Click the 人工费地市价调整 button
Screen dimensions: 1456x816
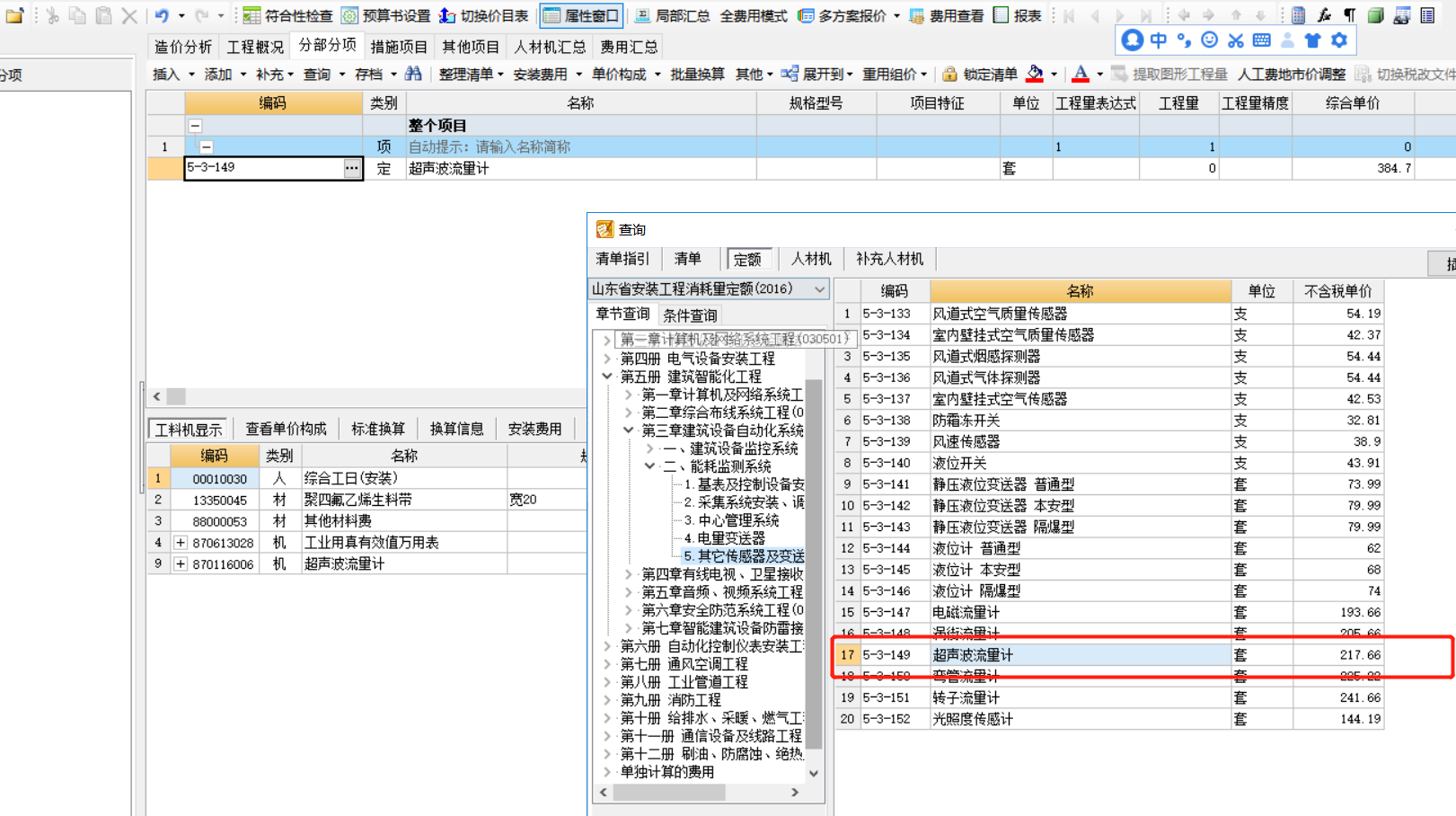tap(1292, 74)
